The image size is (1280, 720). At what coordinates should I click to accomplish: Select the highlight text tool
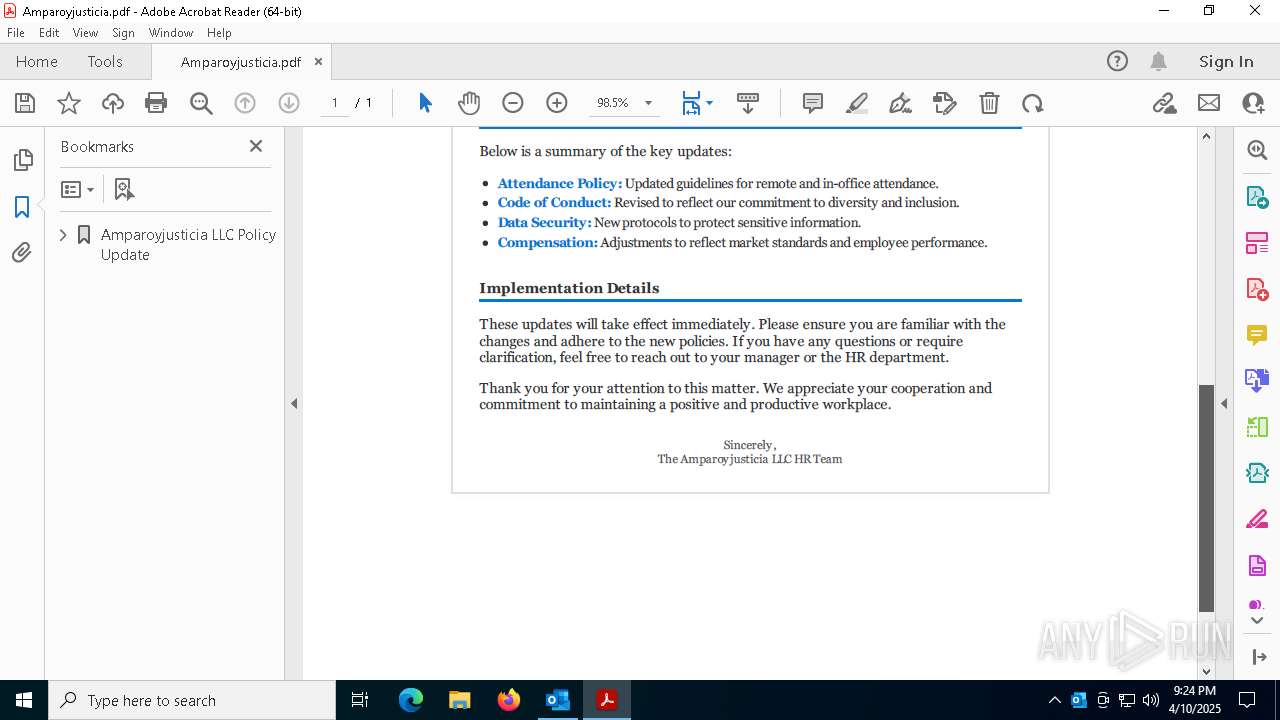(x=857, y=103)
